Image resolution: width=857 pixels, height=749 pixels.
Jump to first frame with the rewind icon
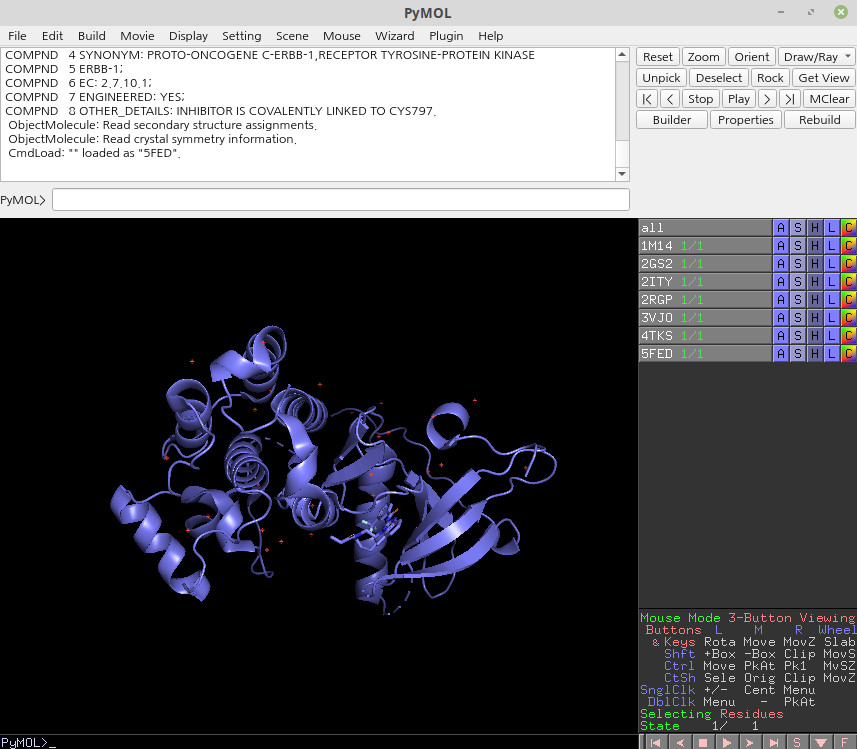[654, 742]
